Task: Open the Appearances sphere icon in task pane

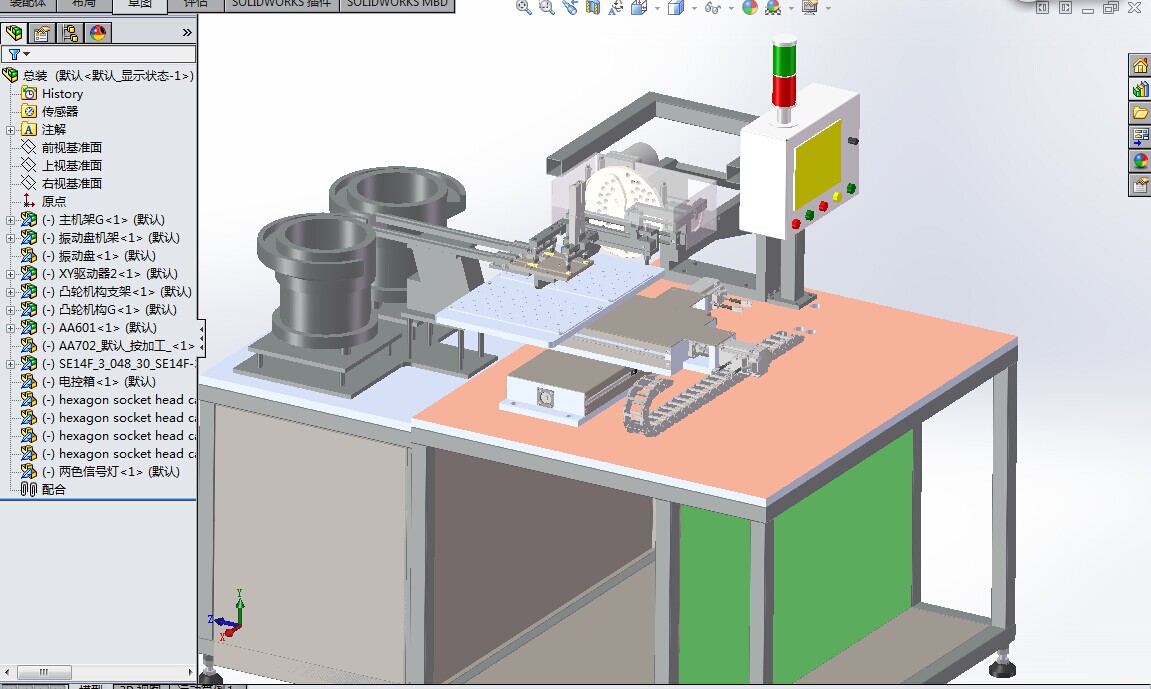Action: click(1140, 160)
